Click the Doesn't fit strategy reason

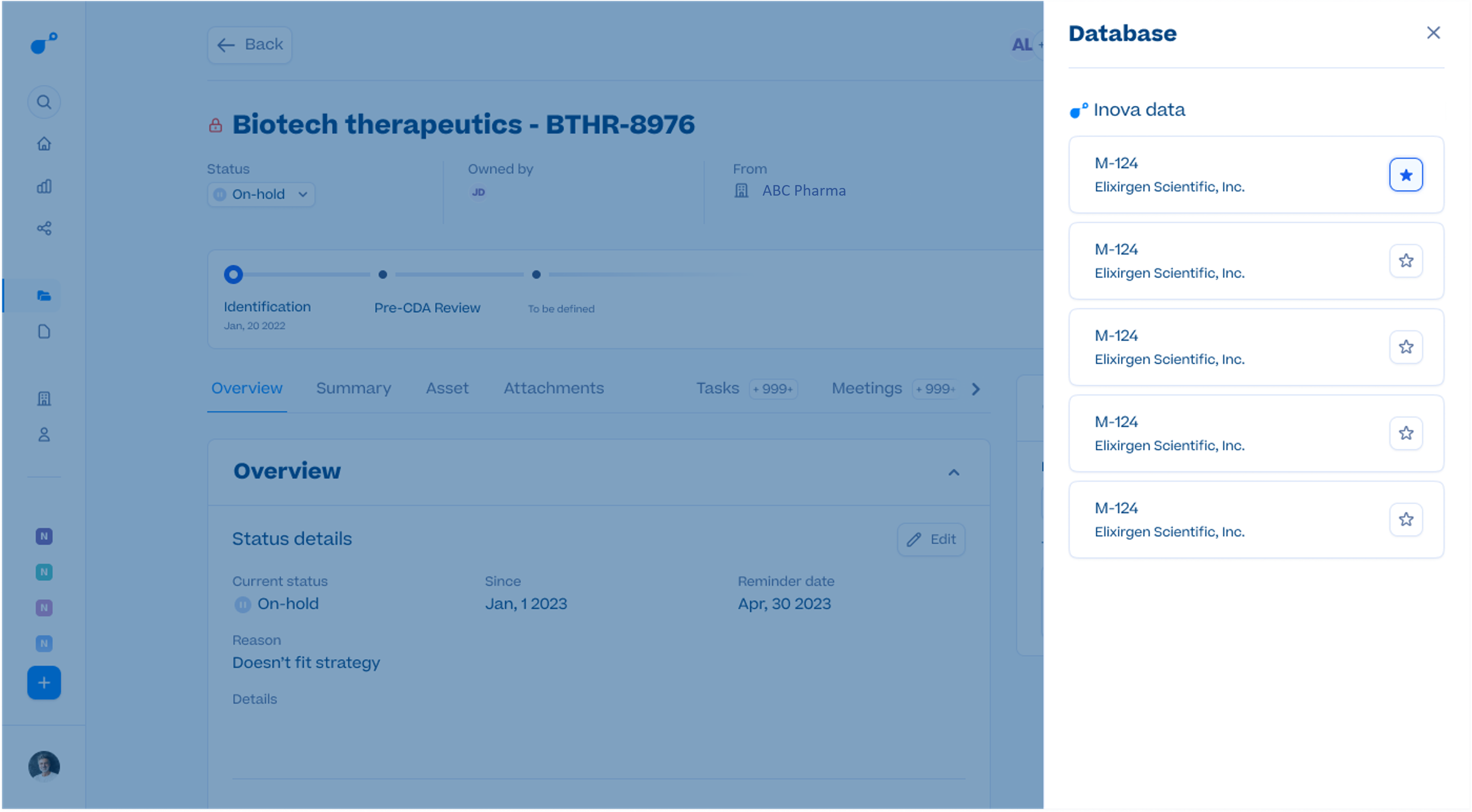point(306,663)
